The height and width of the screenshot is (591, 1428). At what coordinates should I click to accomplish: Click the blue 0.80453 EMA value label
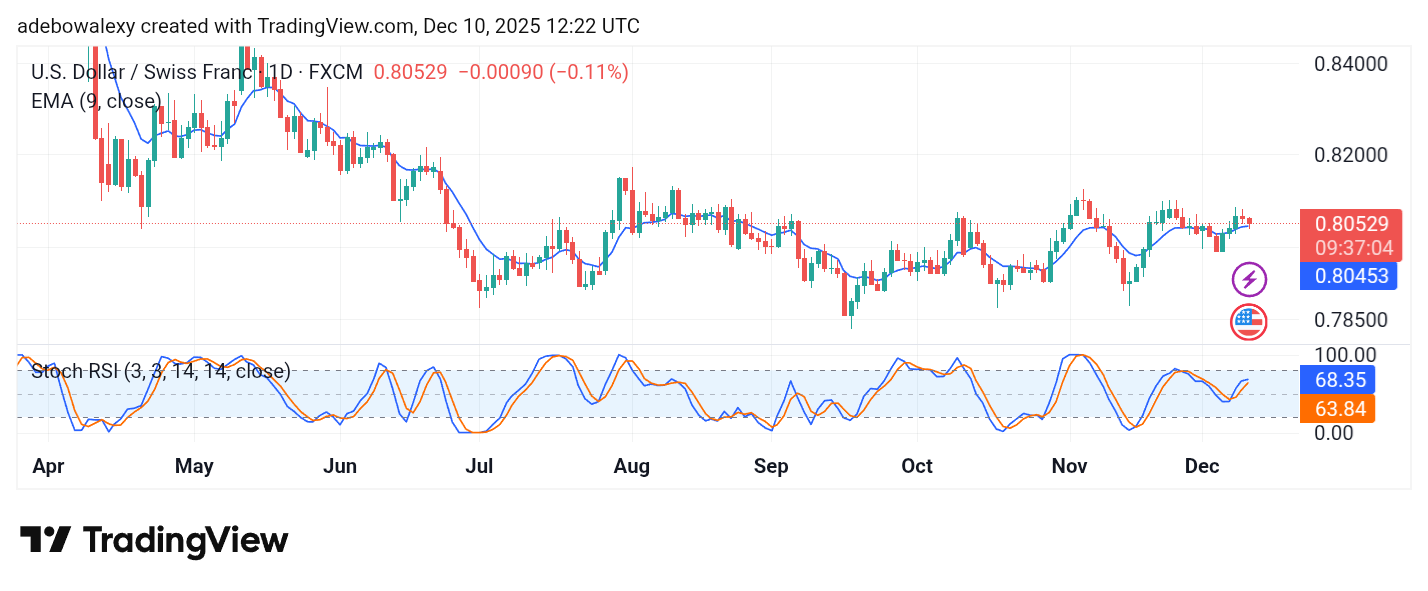1348,276
